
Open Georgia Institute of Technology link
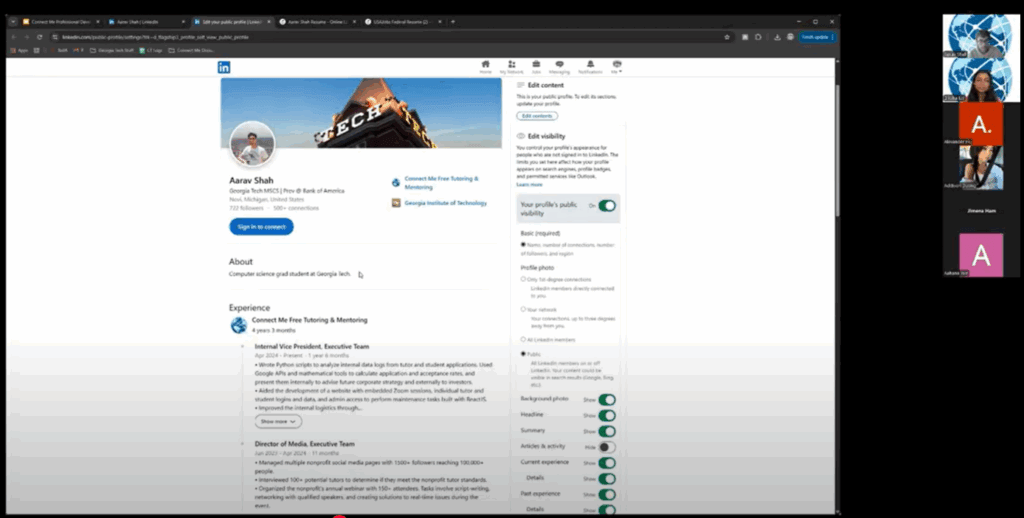(x=445, y=203)
